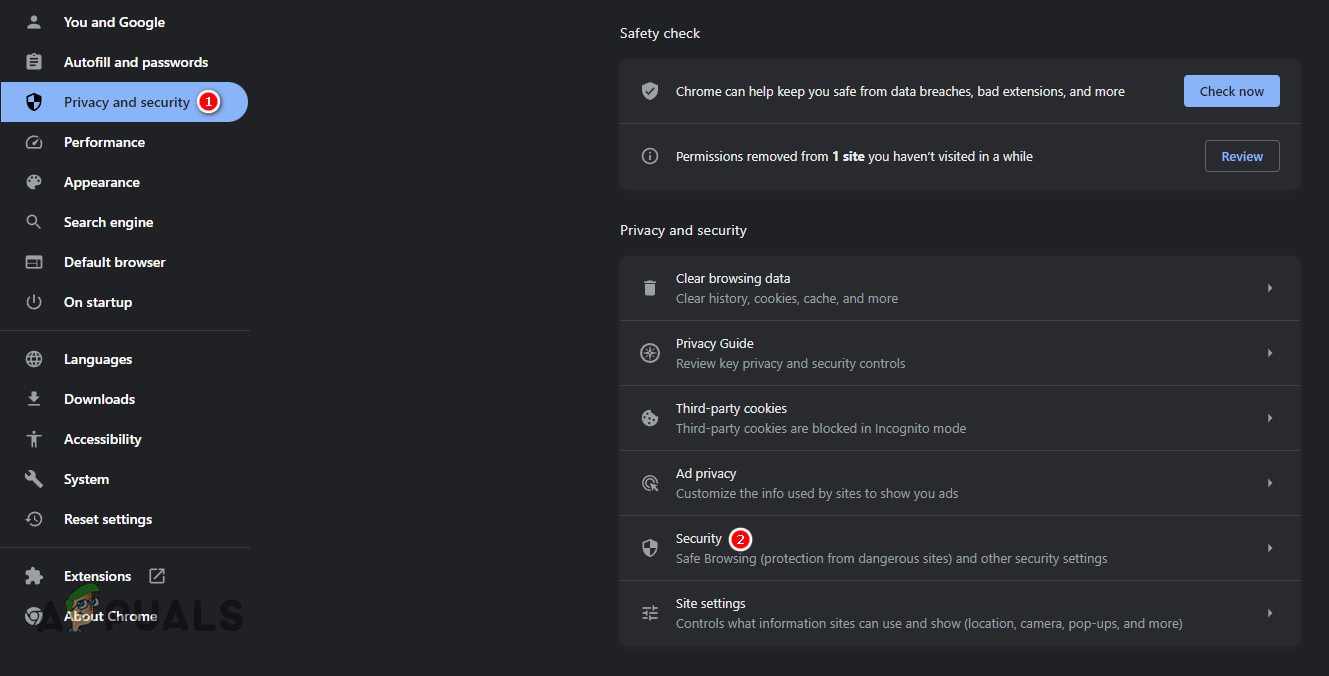
Task: Click the Search engine magnifier icon
Action: click(34, 222)
